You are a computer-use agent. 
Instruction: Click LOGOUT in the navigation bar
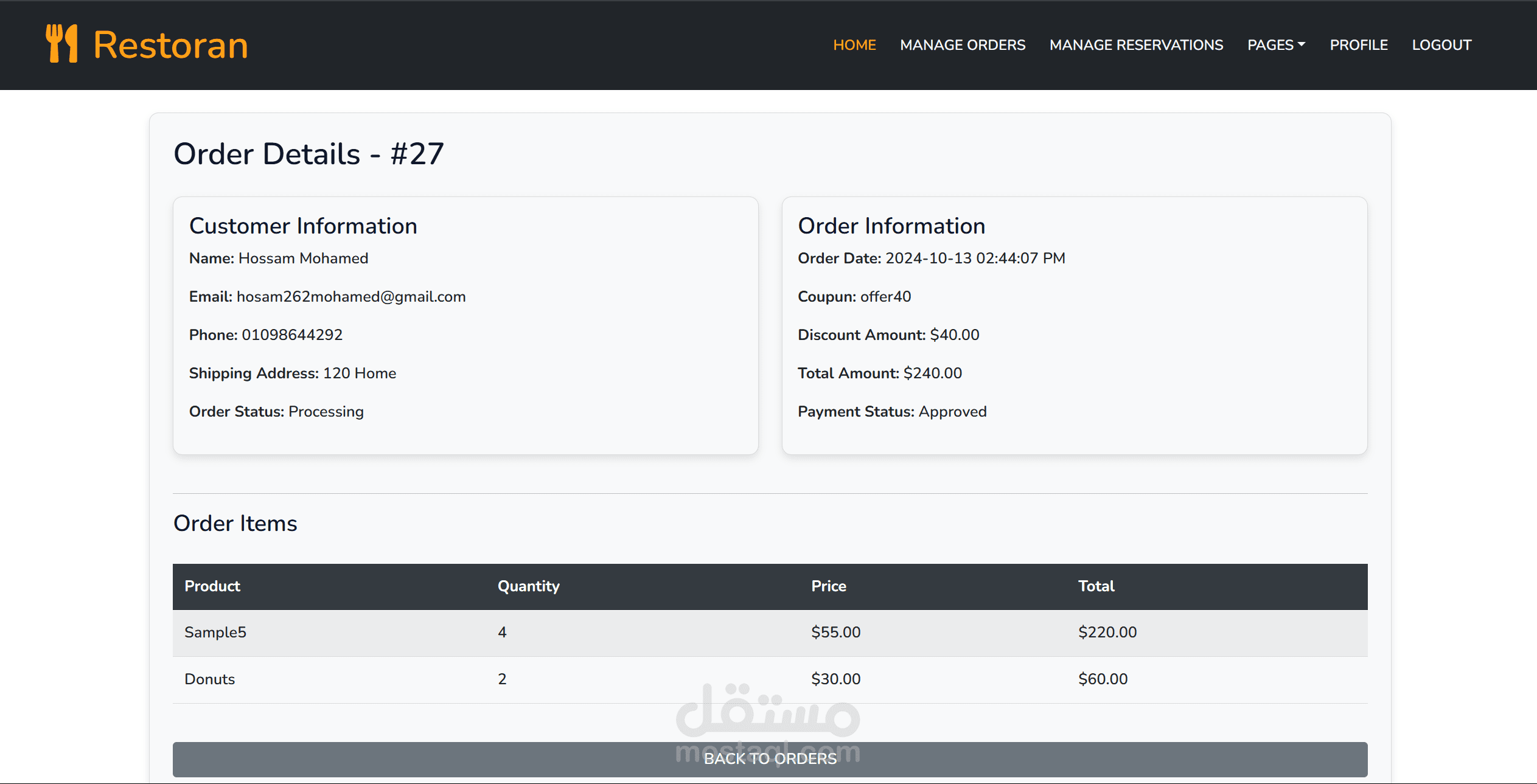point(1441,45)
